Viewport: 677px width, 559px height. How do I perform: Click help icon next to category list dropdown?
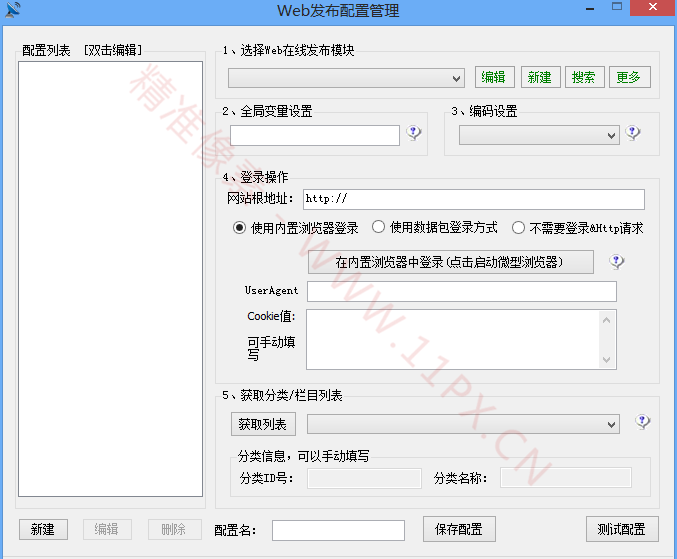[x=642, y=423]
